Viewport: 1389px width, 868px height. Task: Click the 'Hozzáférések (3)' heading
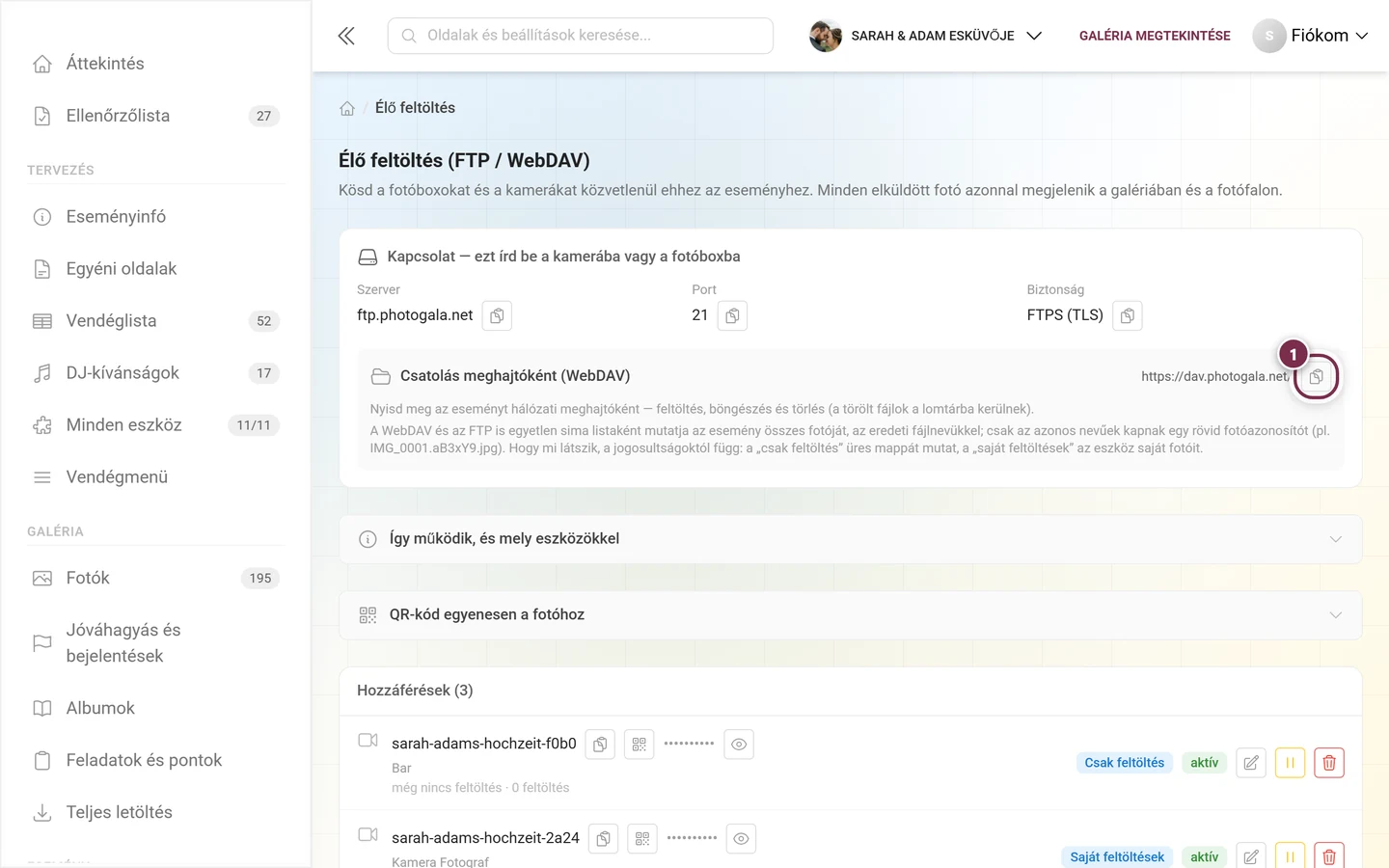(x=415, y=691)
